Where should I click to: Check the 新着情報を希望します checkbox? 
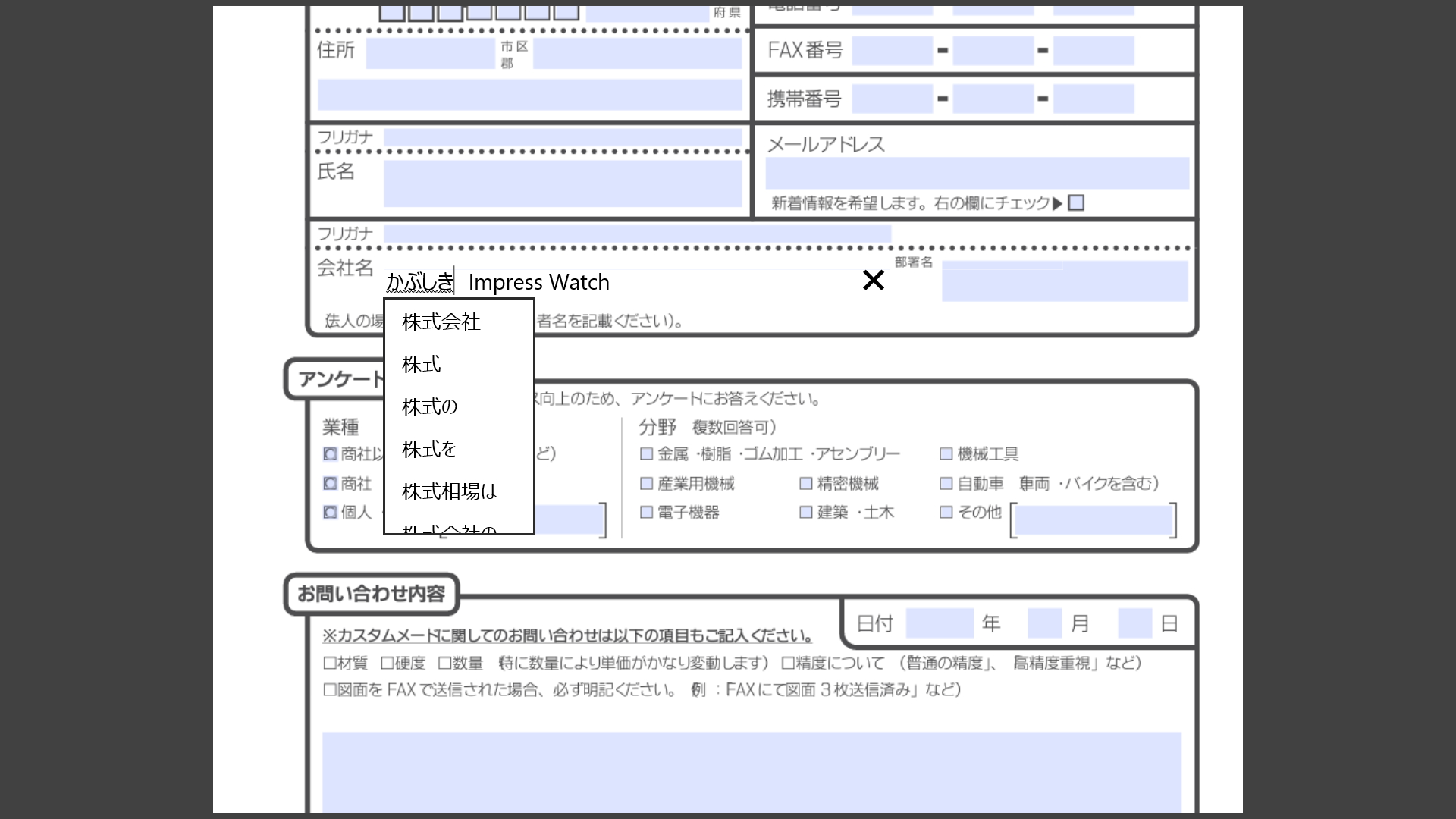(1075, 202)
